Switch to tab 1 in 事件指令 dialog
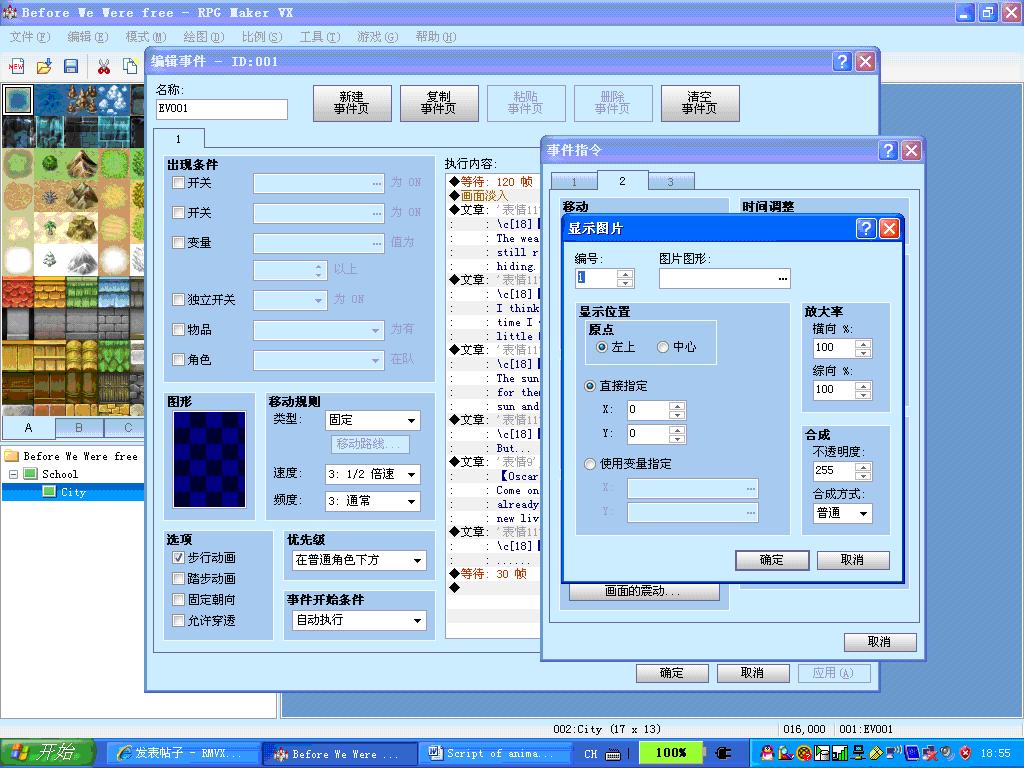The width and height of the screenshot is (1024, 768). coord(574,182)
